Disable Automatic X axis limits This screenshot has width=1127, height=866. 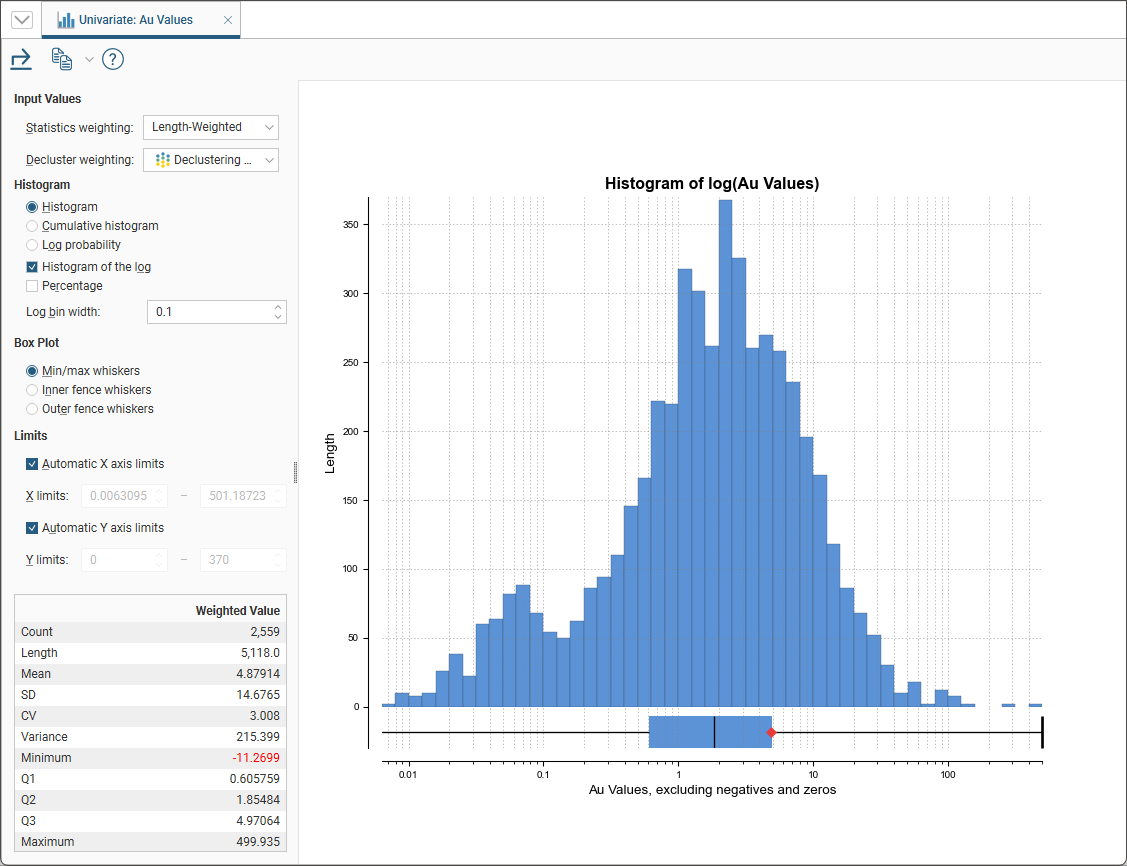point(33,464)
